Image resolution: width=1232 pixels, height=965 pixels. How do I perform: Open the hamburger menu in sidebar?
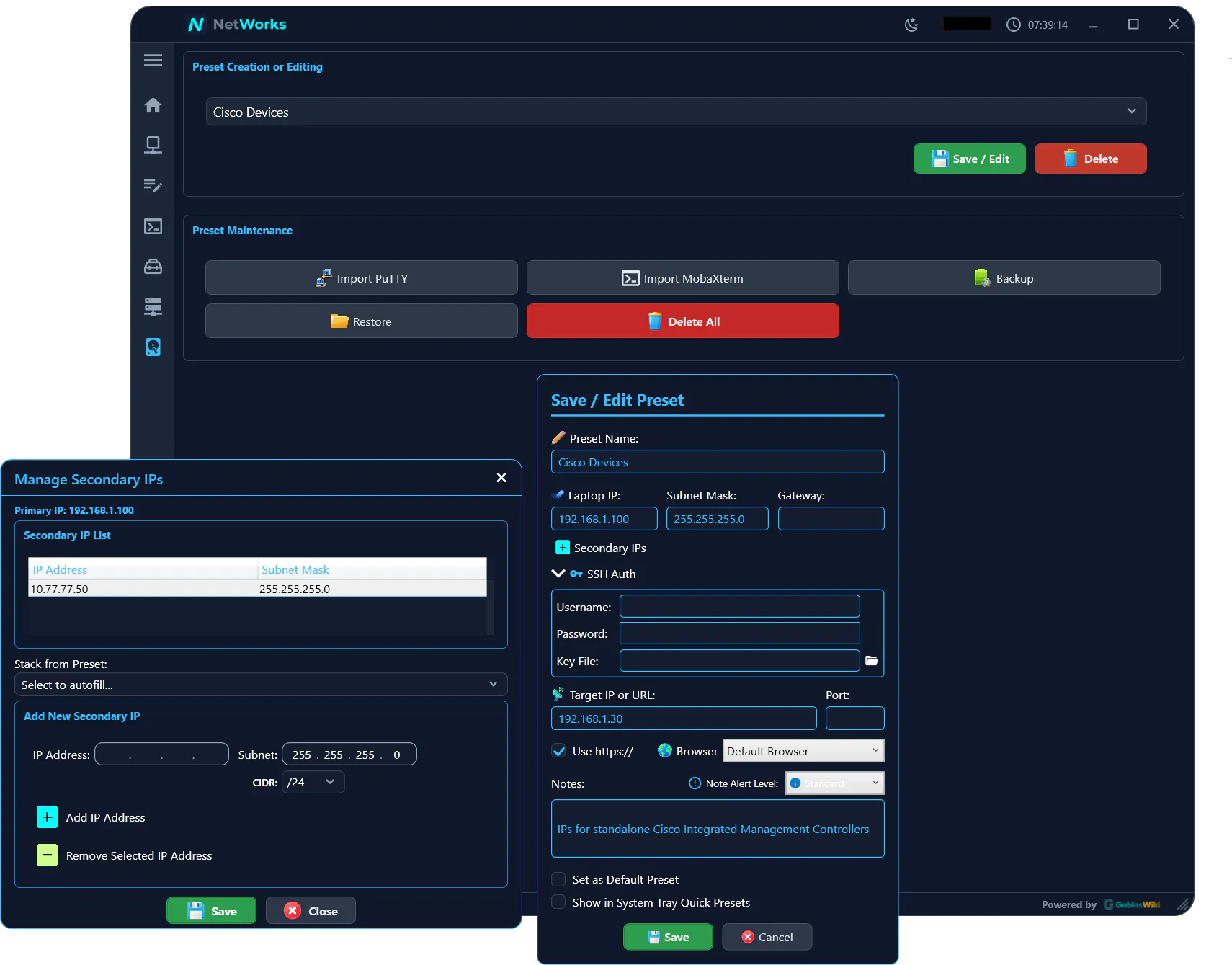click(x=153, y=61)
